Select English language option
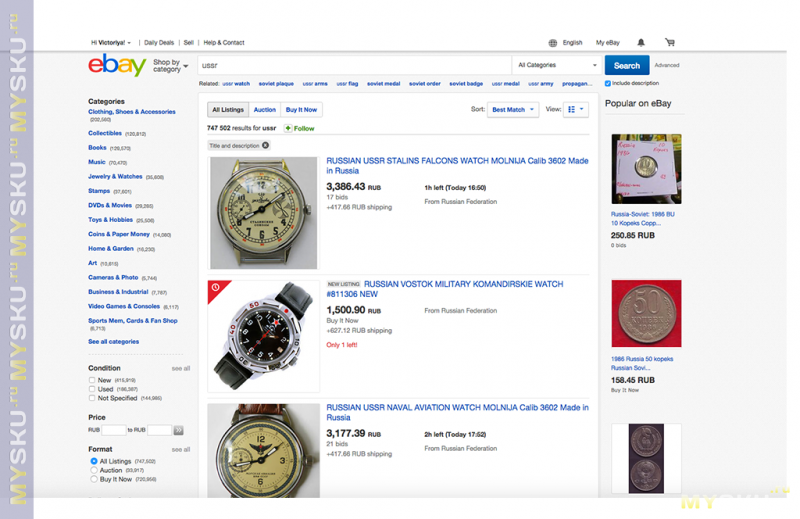 [x=572, y=43]
